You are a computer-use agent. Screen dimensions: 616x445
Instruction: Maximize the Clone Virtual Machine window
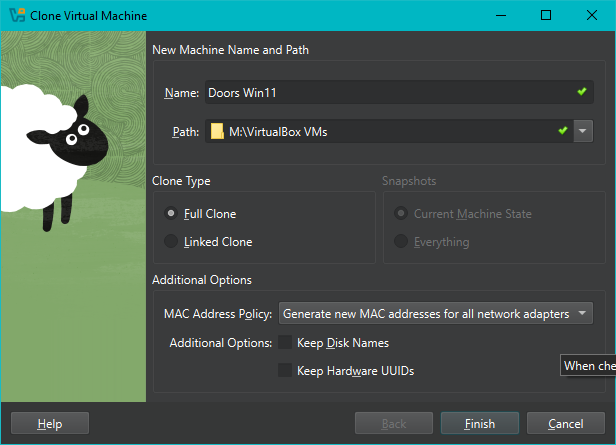point(546,15)
